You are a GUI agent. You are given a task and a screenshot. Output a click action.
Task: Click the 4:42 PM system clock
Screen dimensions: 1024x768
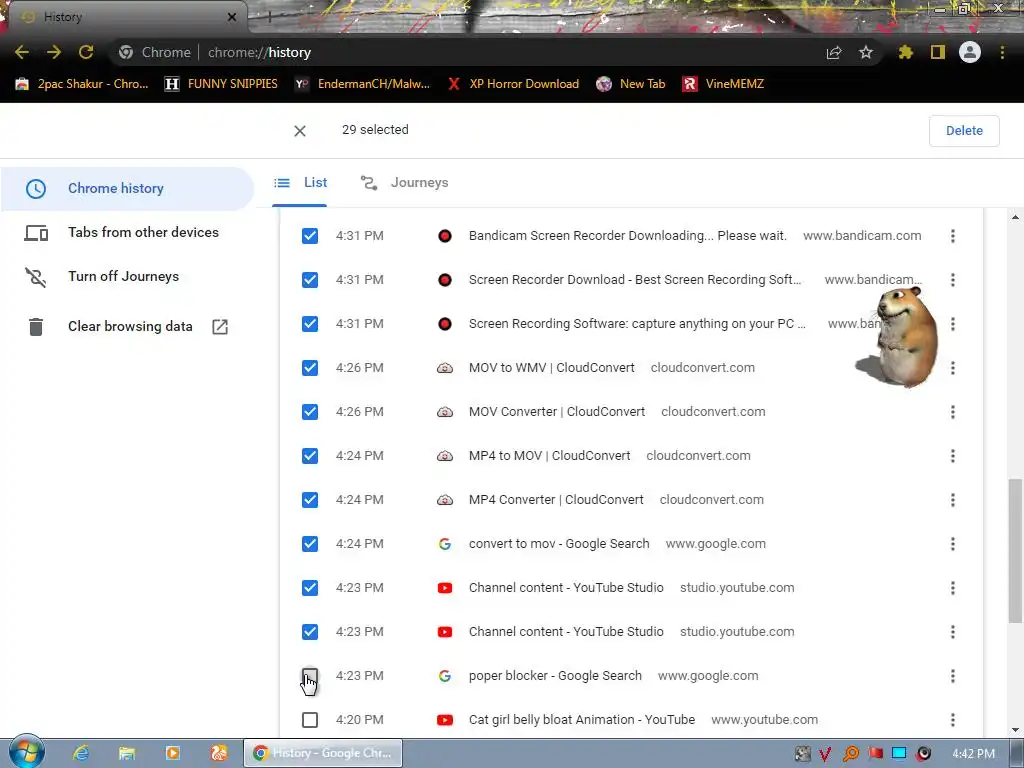coord(974,754)
